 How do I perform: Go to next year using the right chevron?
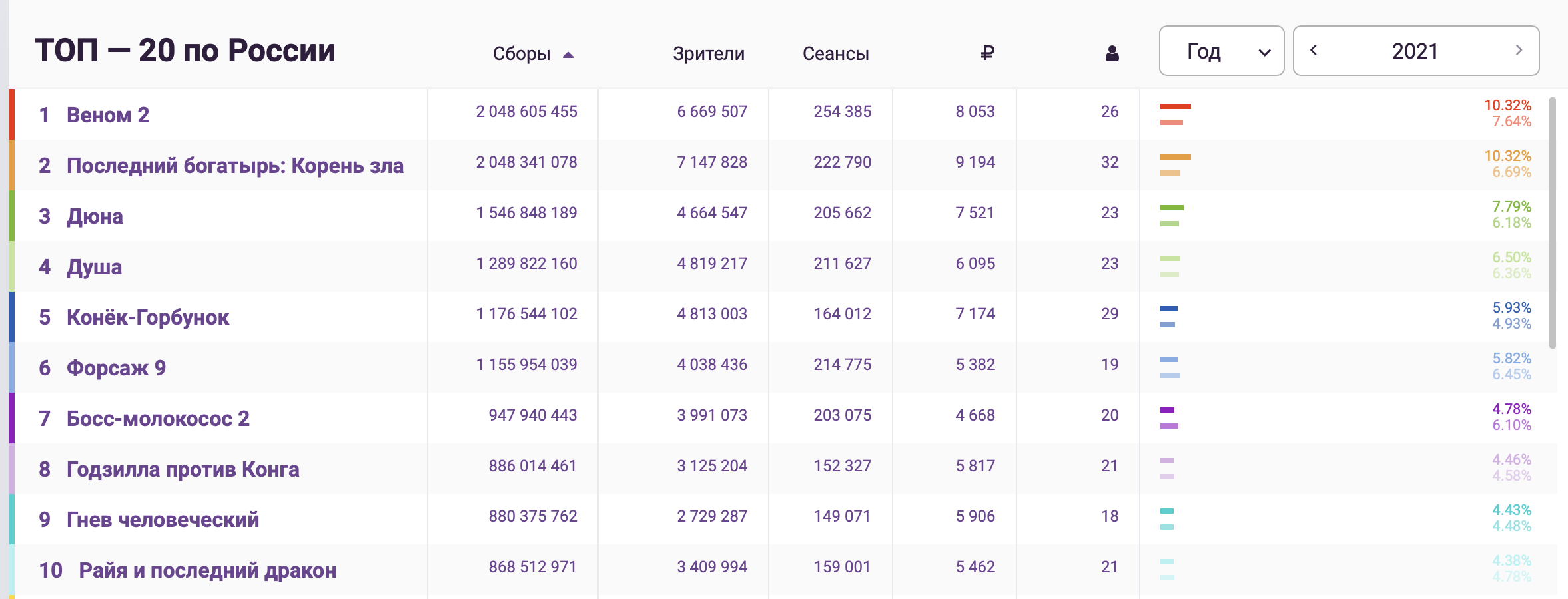[x=1519, y=50]
